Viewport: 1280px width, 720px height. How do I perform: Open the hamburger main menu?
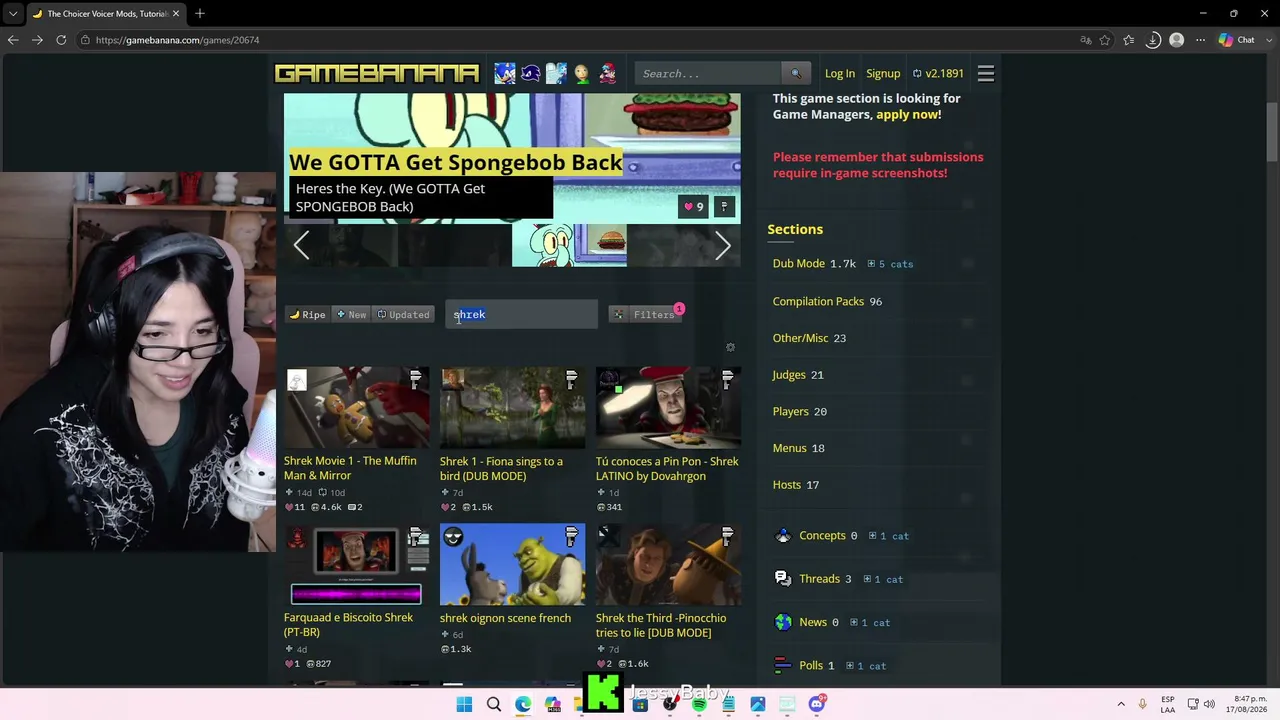click(986, 73)
